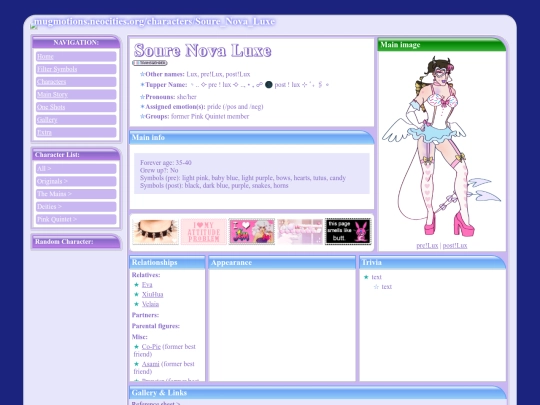Click the 'Character List:' panel header

pyautogui.click(x=76, y=155)
